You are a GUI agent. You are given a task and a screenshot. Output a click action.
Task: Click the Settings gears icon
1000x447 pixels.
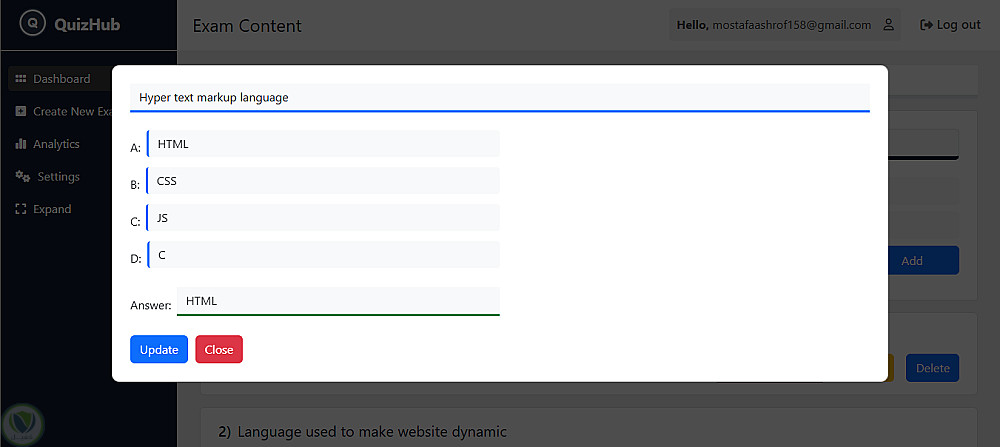pos(22,177)
